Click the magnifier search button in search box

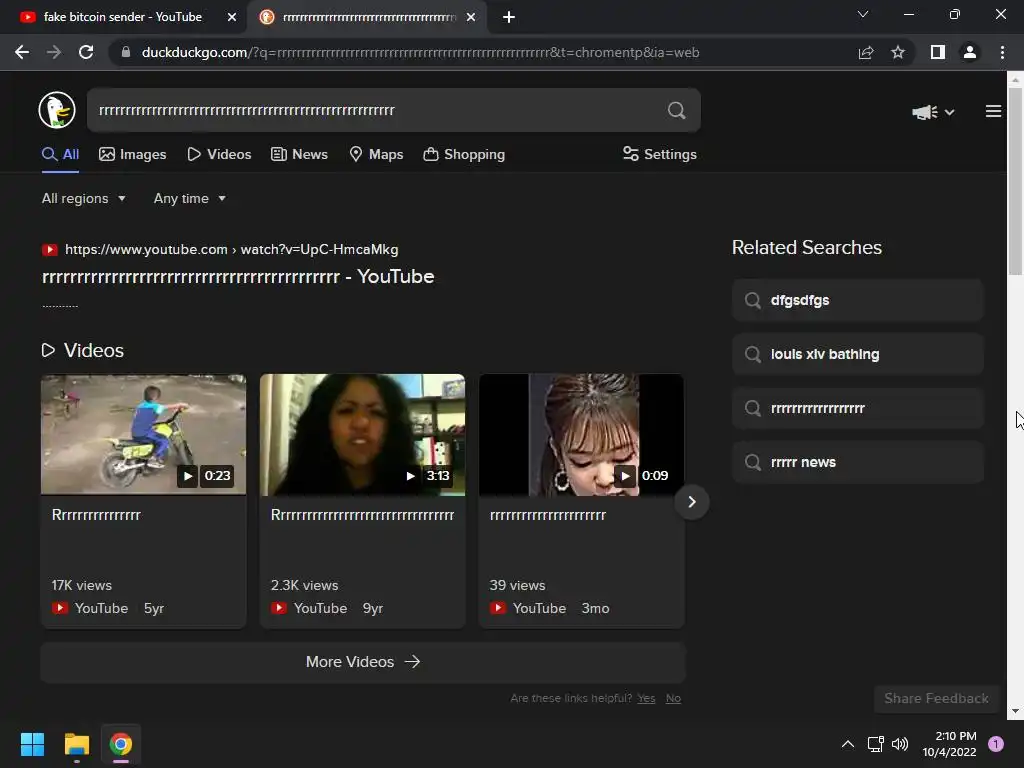click(x=677, y=110)
